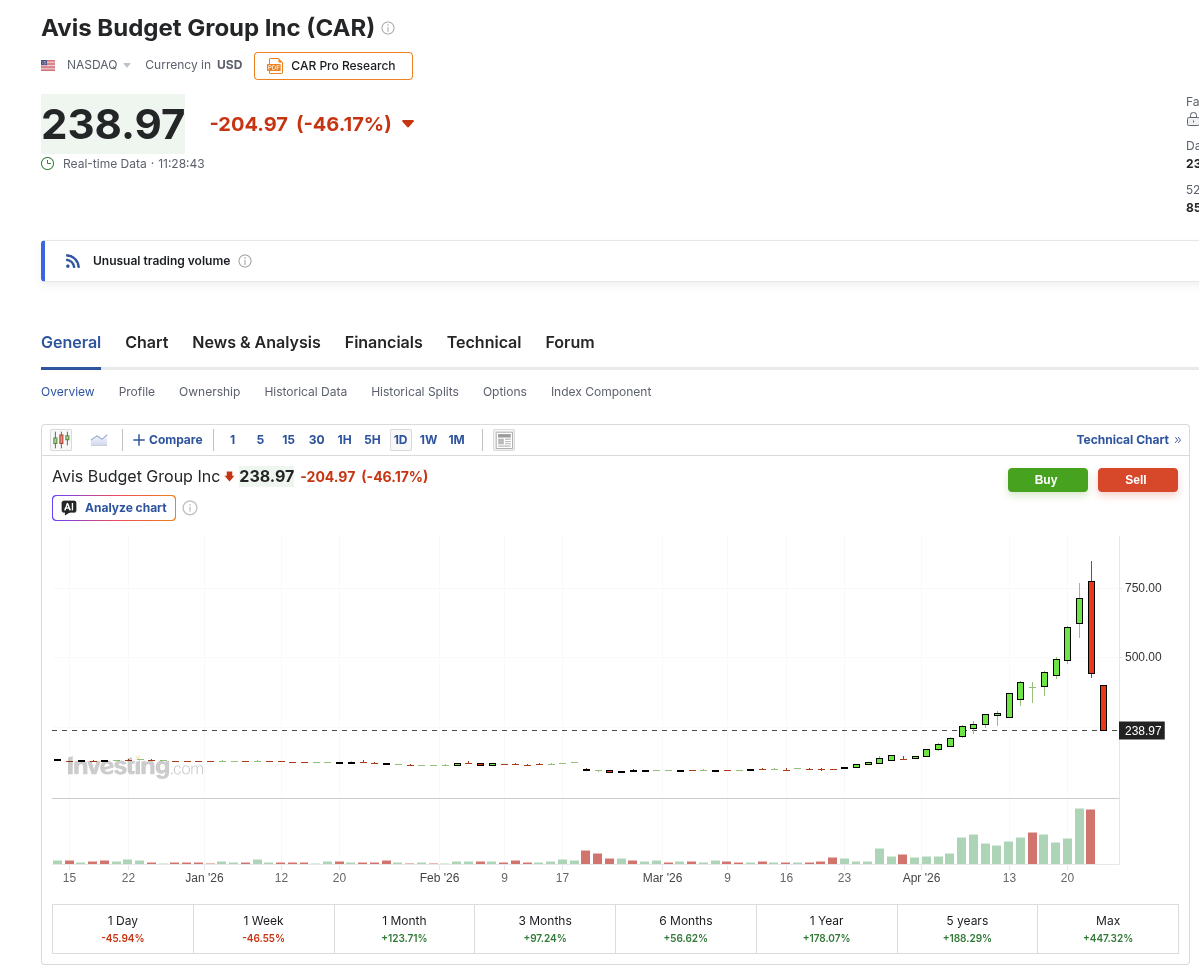Click the 500.00 price axis label

pyautogui.click(x=1143, y=657)
